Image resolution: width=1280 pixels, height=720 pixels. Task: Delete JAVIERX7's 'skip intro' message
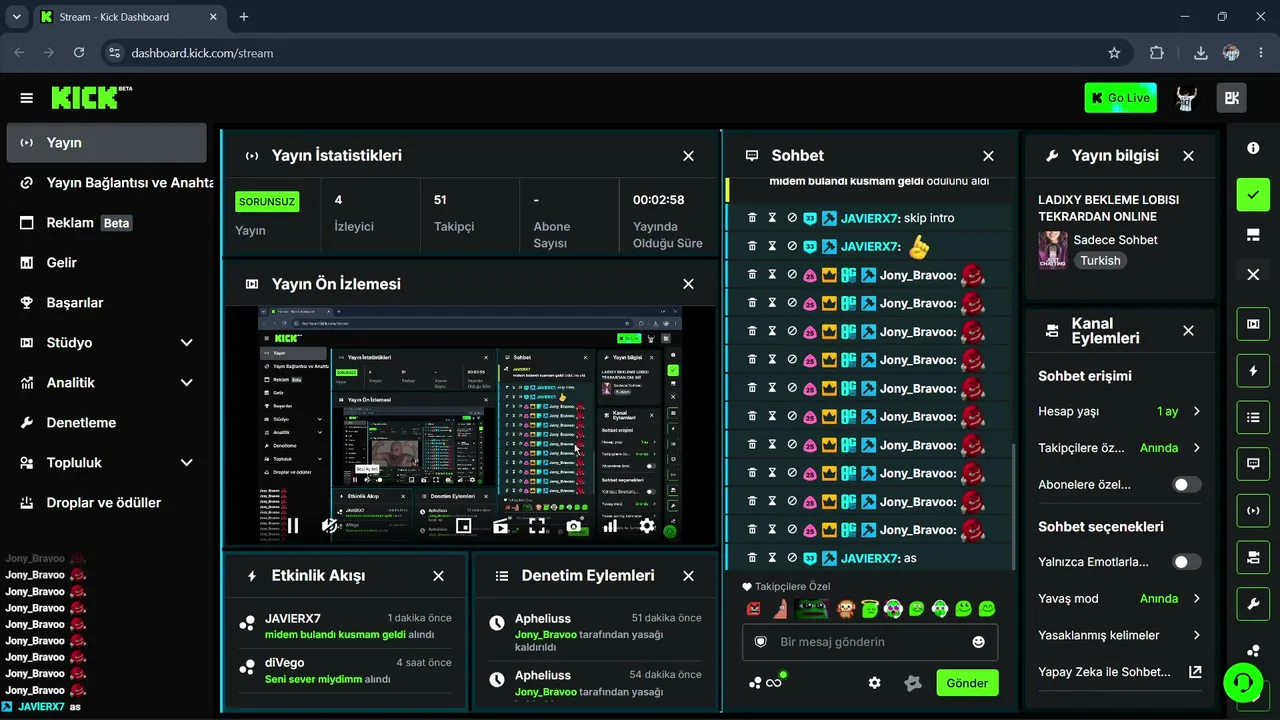tap(753, 218)
